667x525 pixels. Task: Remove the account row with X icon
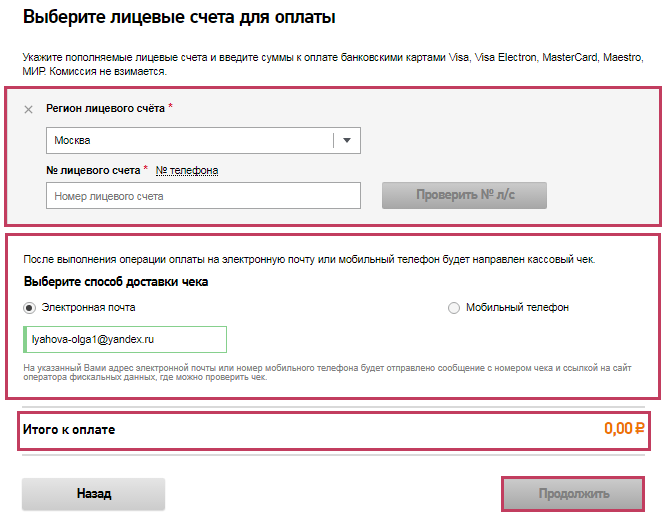coord(28,109)
